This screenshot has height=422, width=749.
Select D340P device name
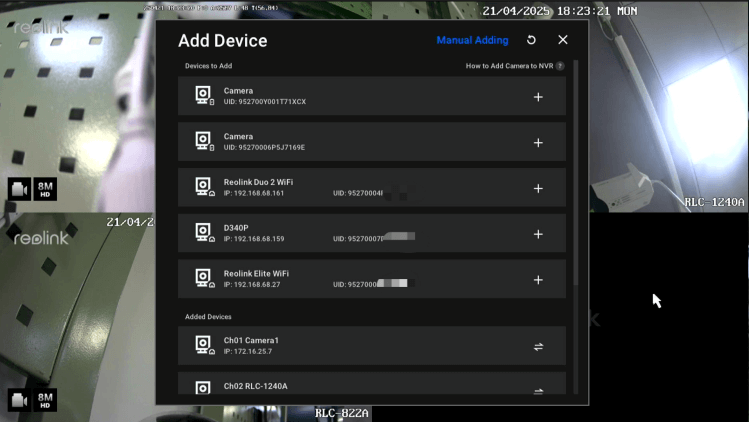(235, 228)
